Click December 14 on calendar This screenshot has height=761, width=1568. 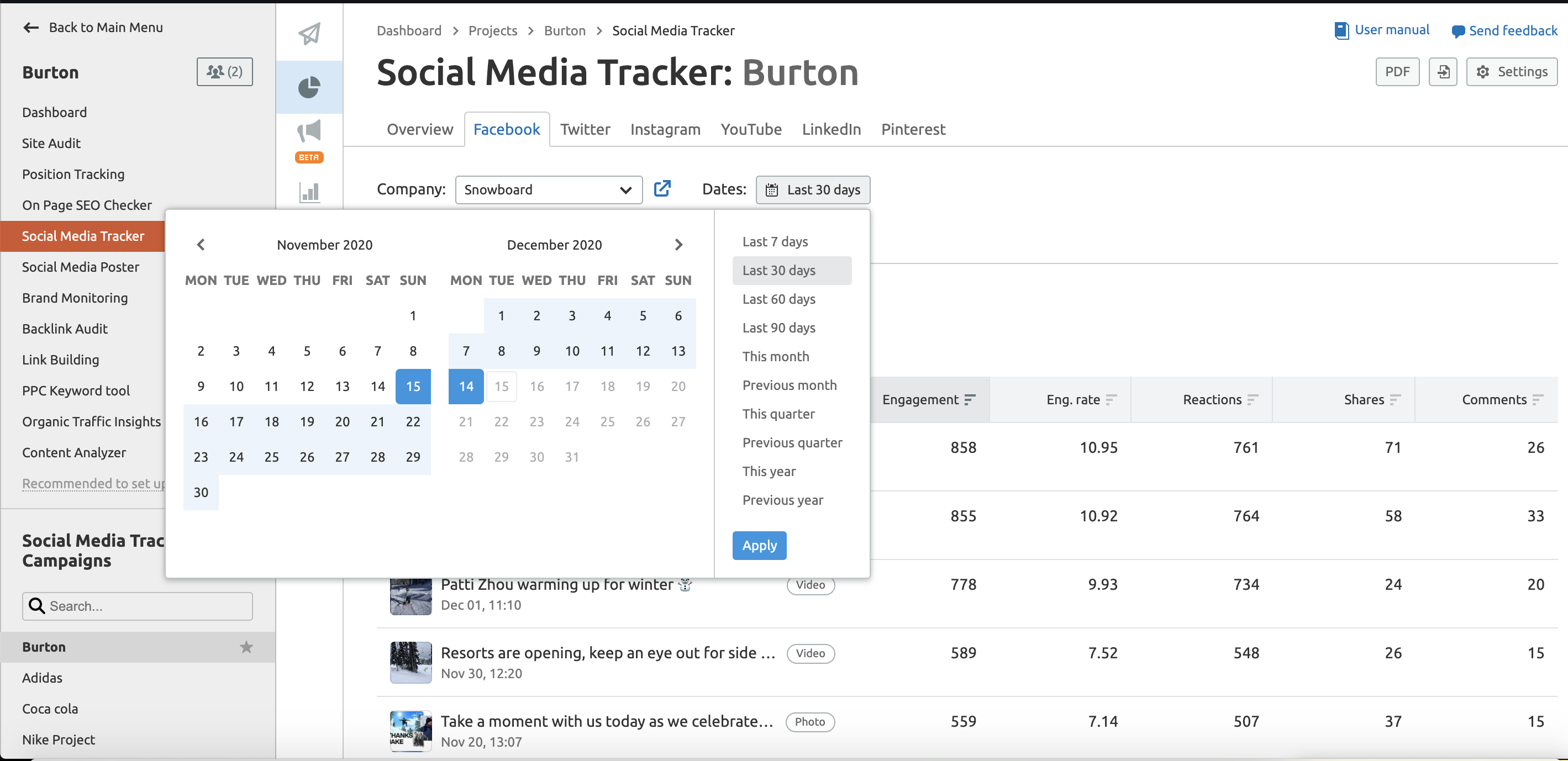pos(466,386)
